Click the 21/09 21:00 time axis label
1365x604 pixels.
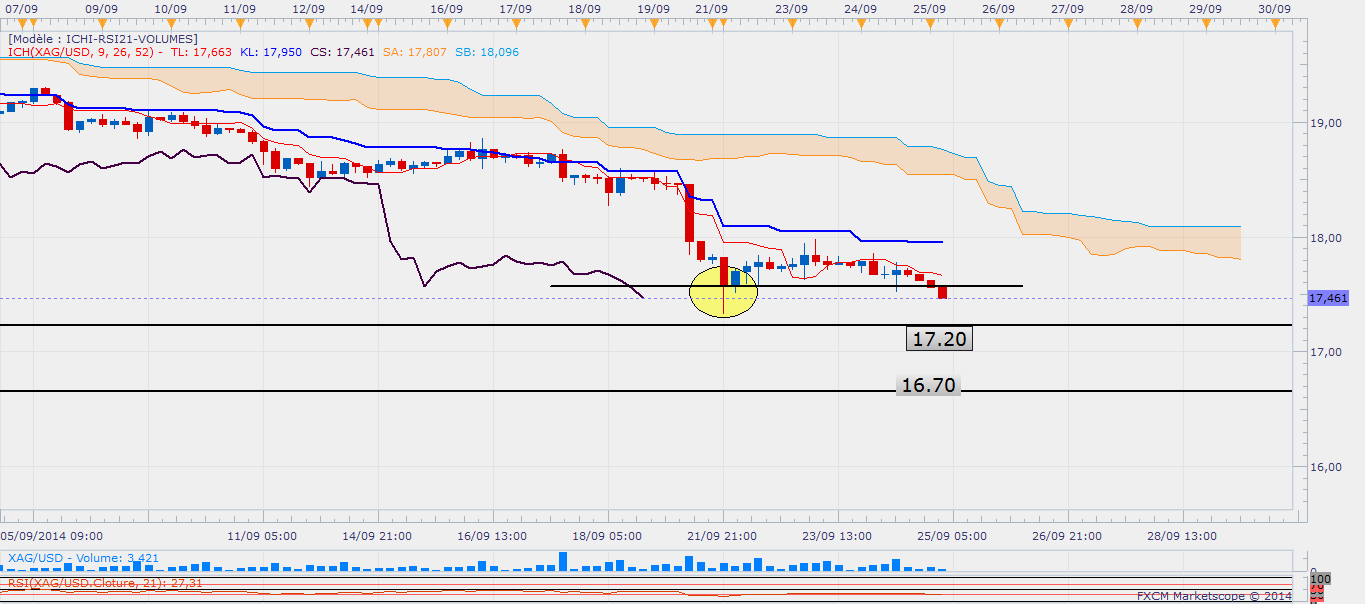point(720,535)
